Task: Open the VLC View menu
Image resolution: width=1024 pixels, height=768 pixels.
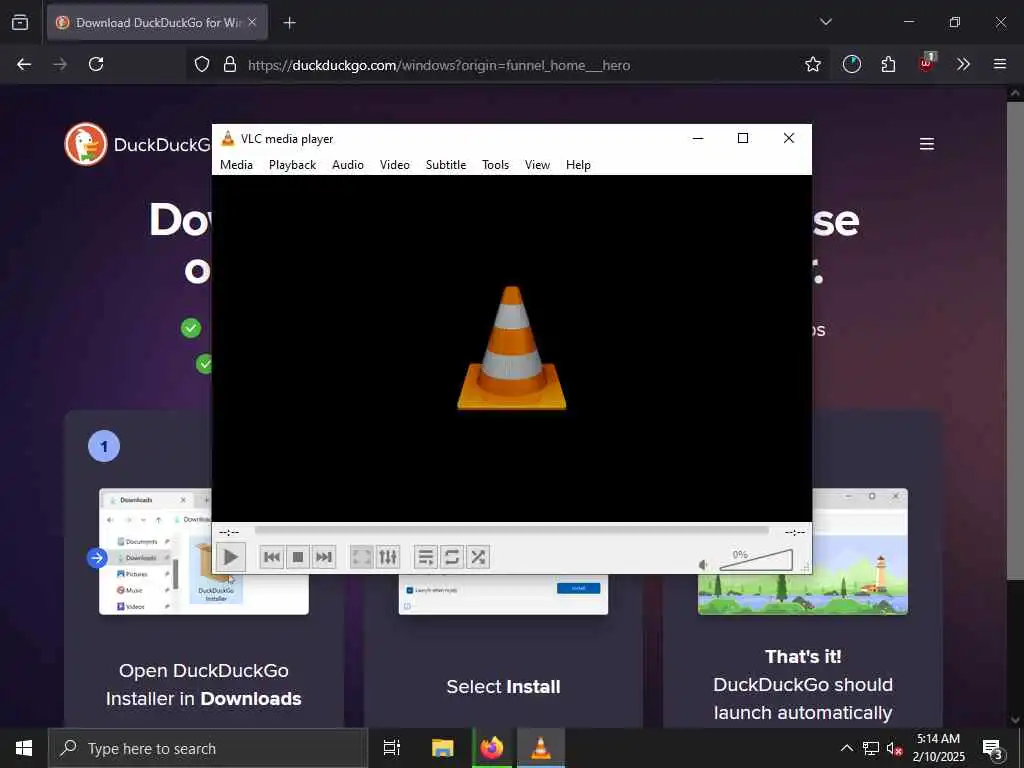Action: [537, 165]
